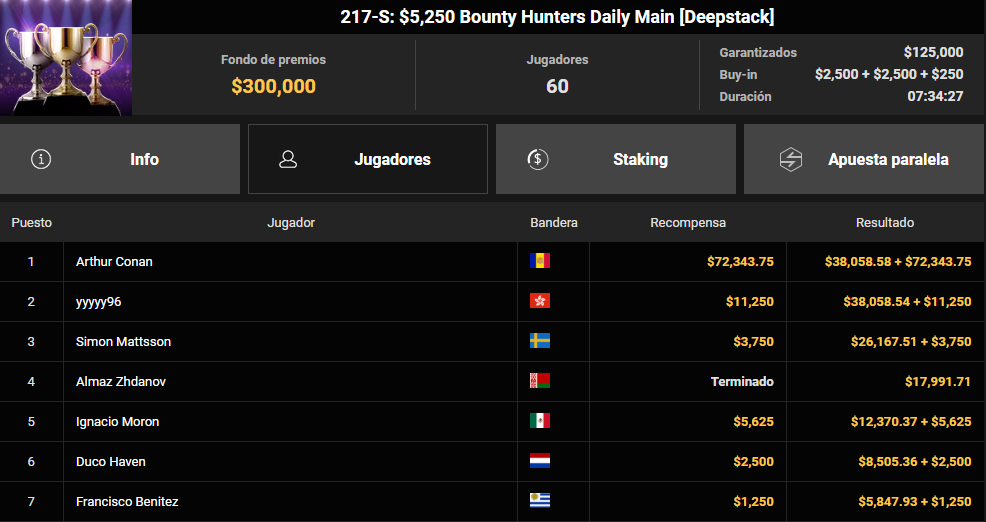
Task: Click the Jugadores person icon
Action: coord(288,159)
